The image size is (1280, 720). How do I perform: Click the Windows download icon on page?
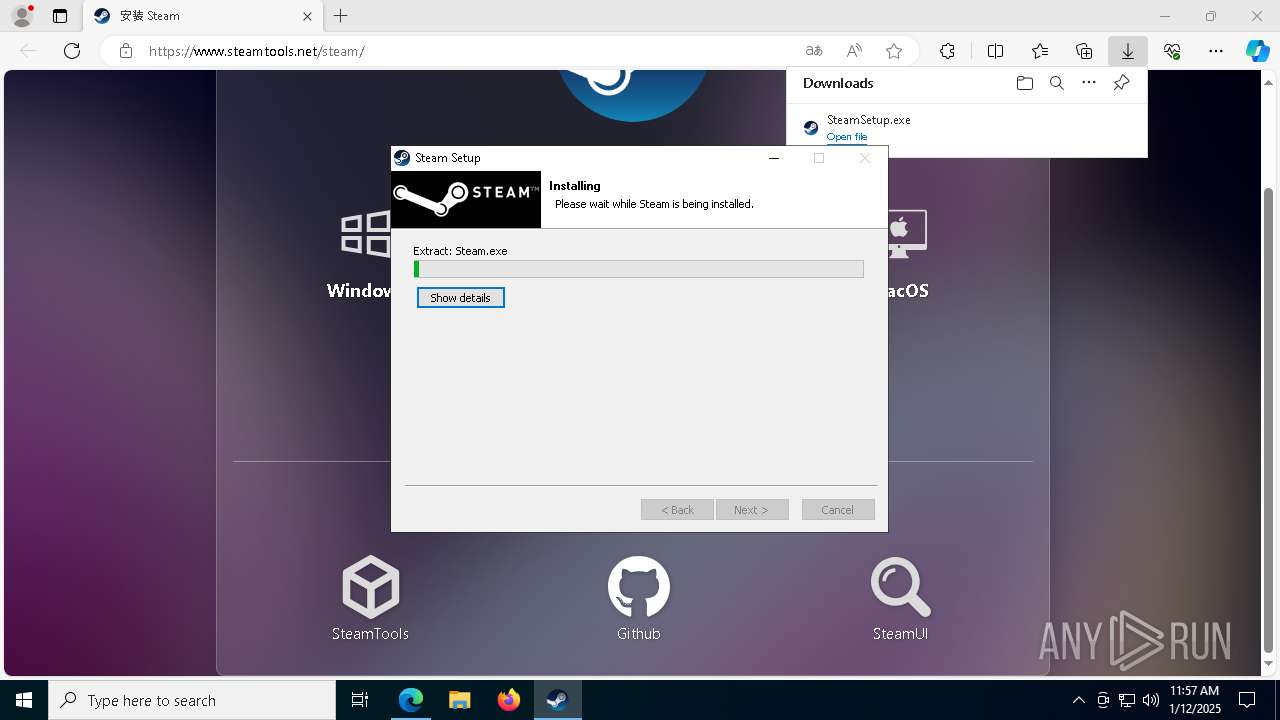tap(365, 235)
